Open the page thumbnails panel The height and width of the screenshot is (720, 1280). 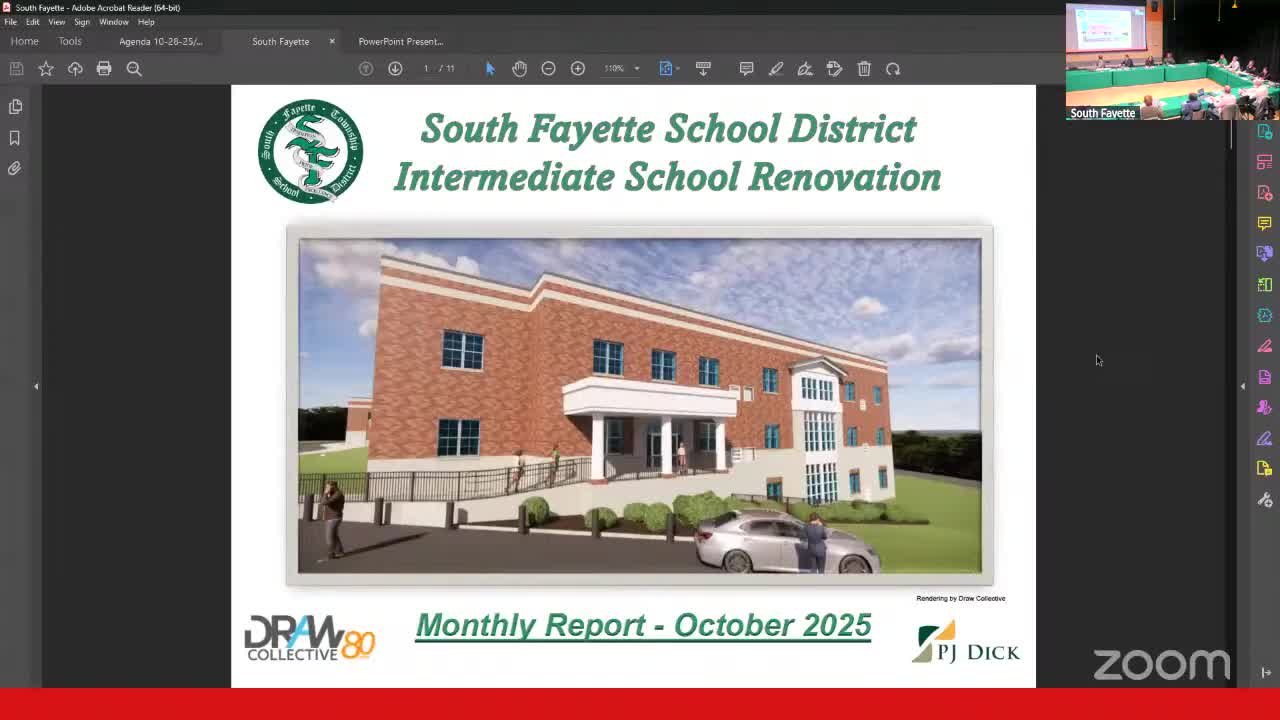(15, 106)
